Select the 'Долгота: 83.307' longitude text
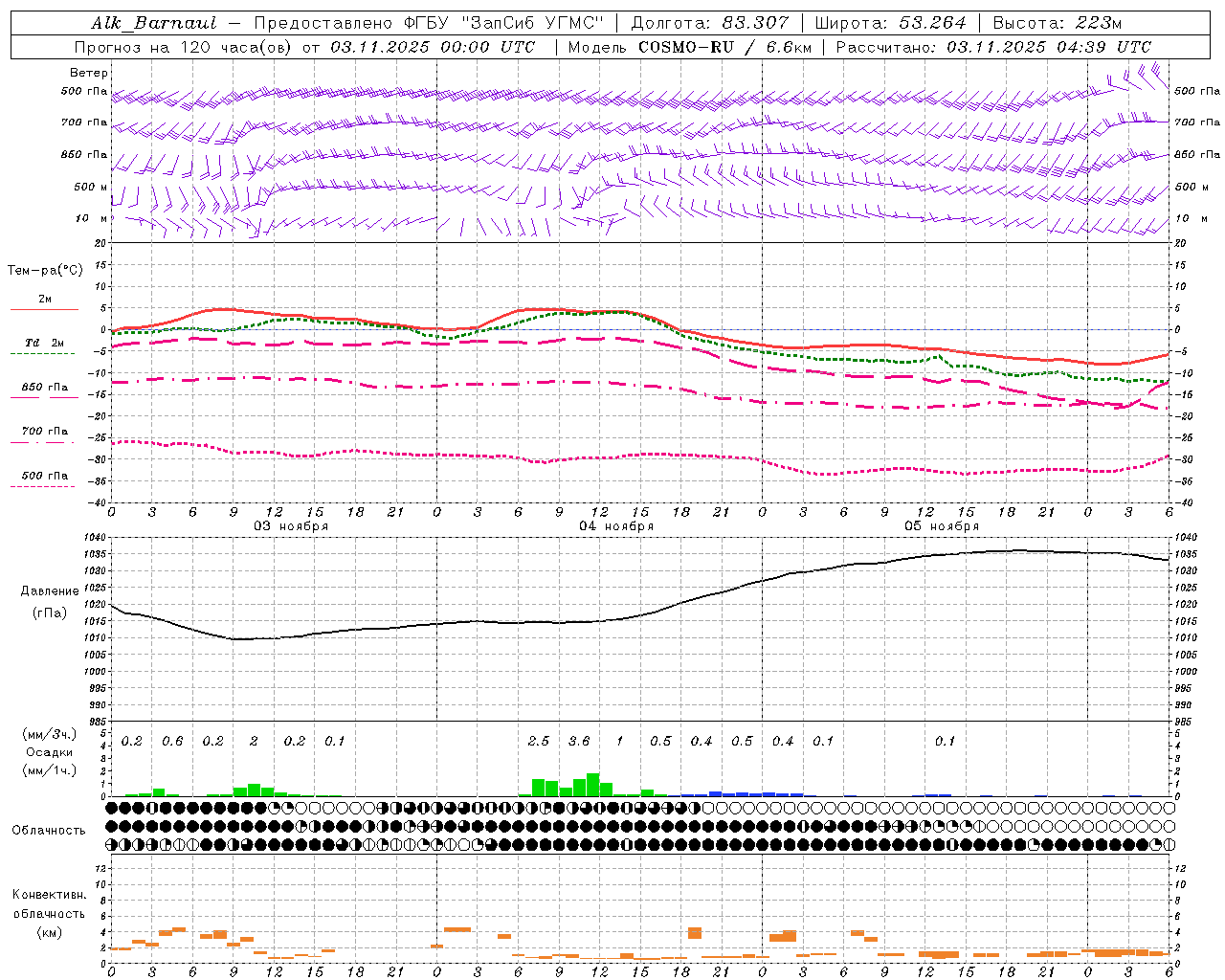 [710, 23]
